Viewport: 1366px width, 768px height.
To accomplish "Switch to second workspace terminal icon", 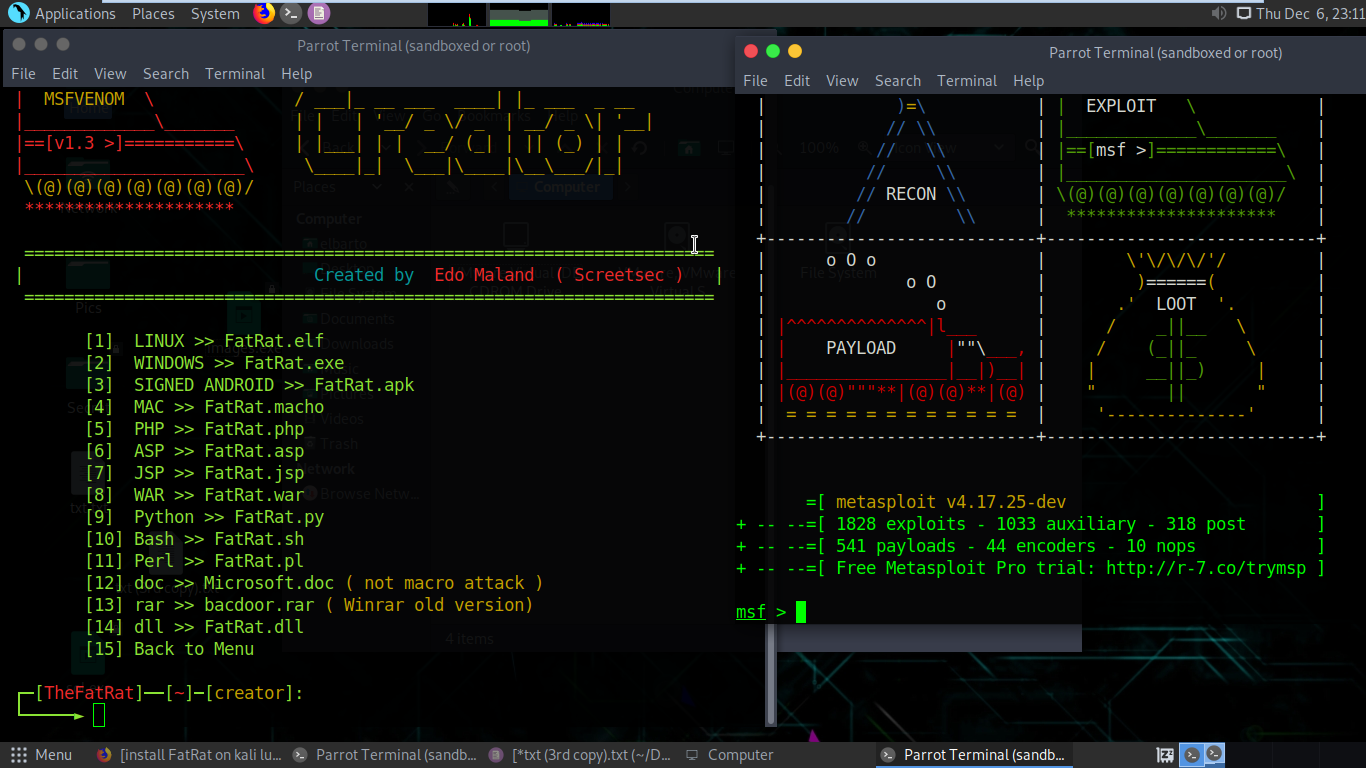I will [x=1213, y=755].
